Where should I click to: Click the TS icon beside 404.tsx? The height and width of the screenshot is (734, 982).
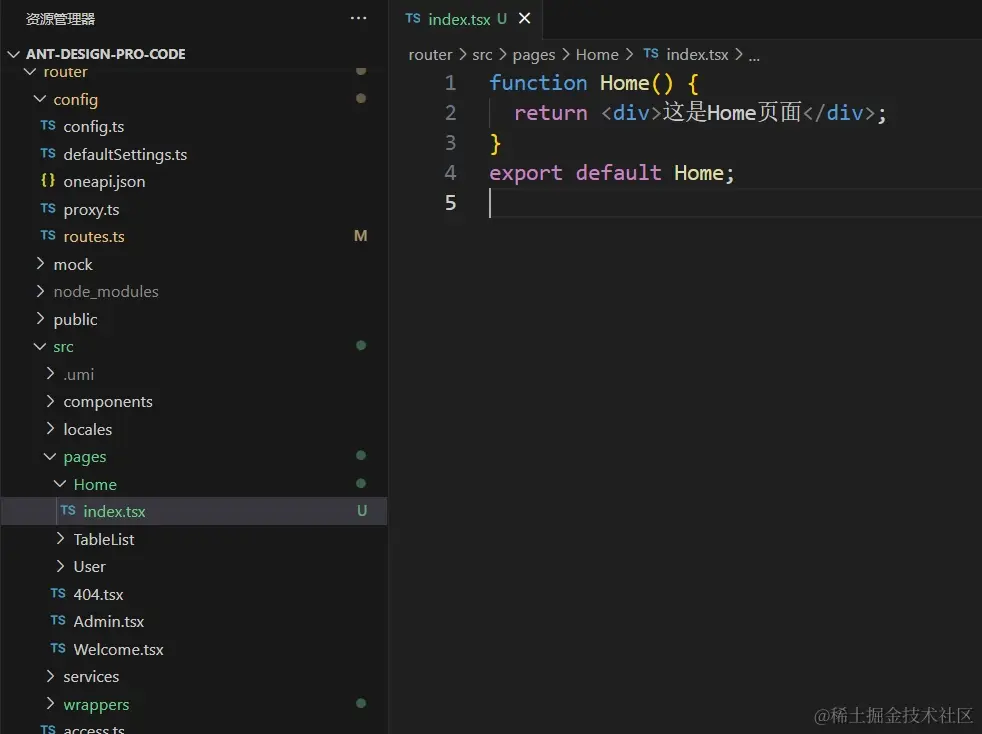pyautogui.click(x=58, y=593)
